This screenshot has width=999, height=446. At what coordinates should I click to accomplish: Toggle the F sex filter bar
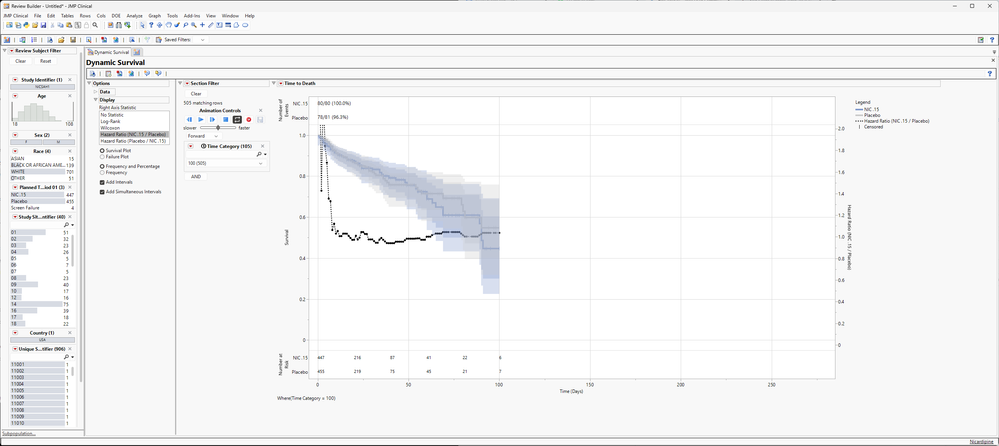point(26,142)
